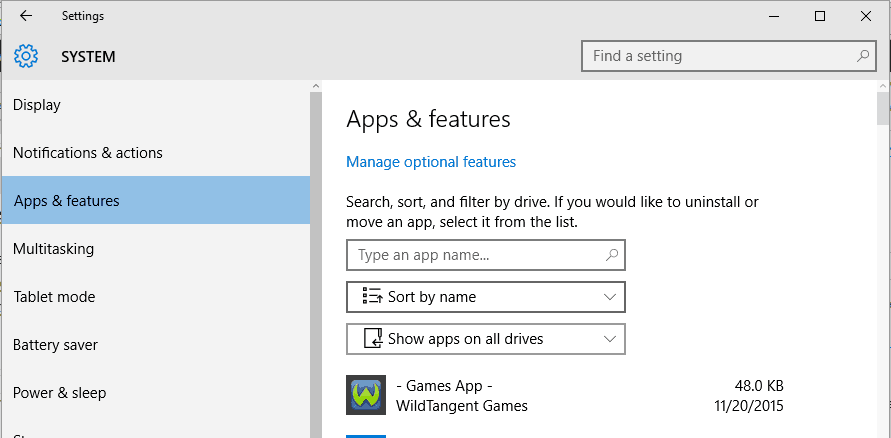This screenshot has width=891, height=438.
Task: Close the Settings window
Action: (x=865, y=16)
